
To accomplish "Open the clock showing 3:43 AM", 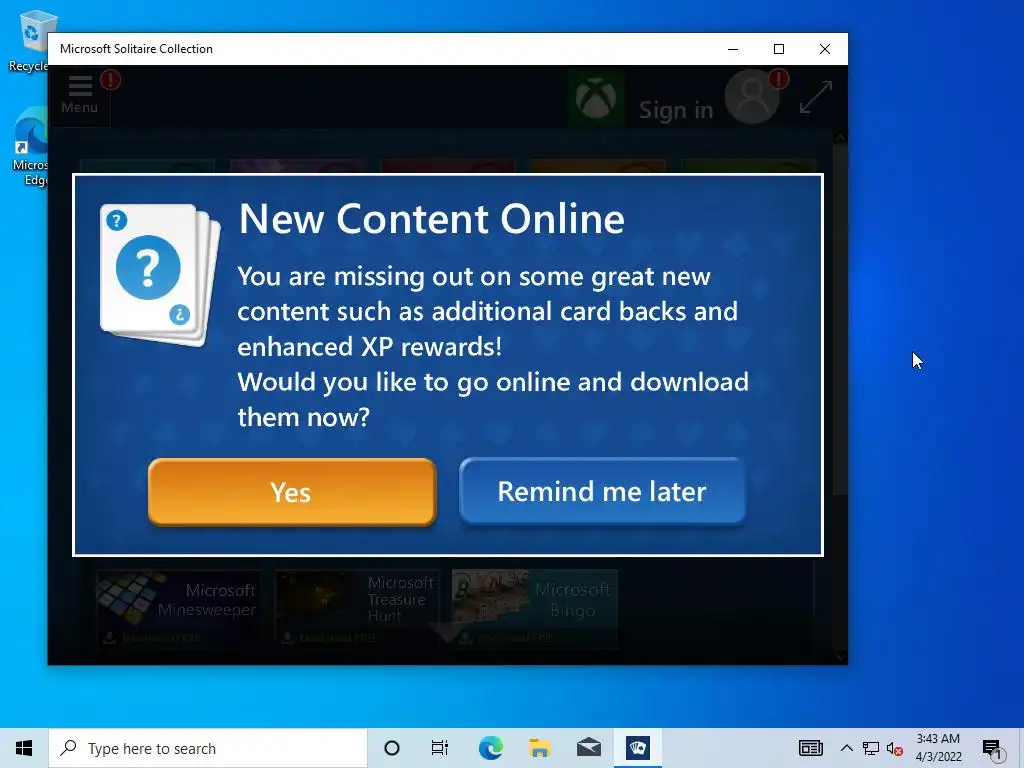I will (x=938, y=748).
